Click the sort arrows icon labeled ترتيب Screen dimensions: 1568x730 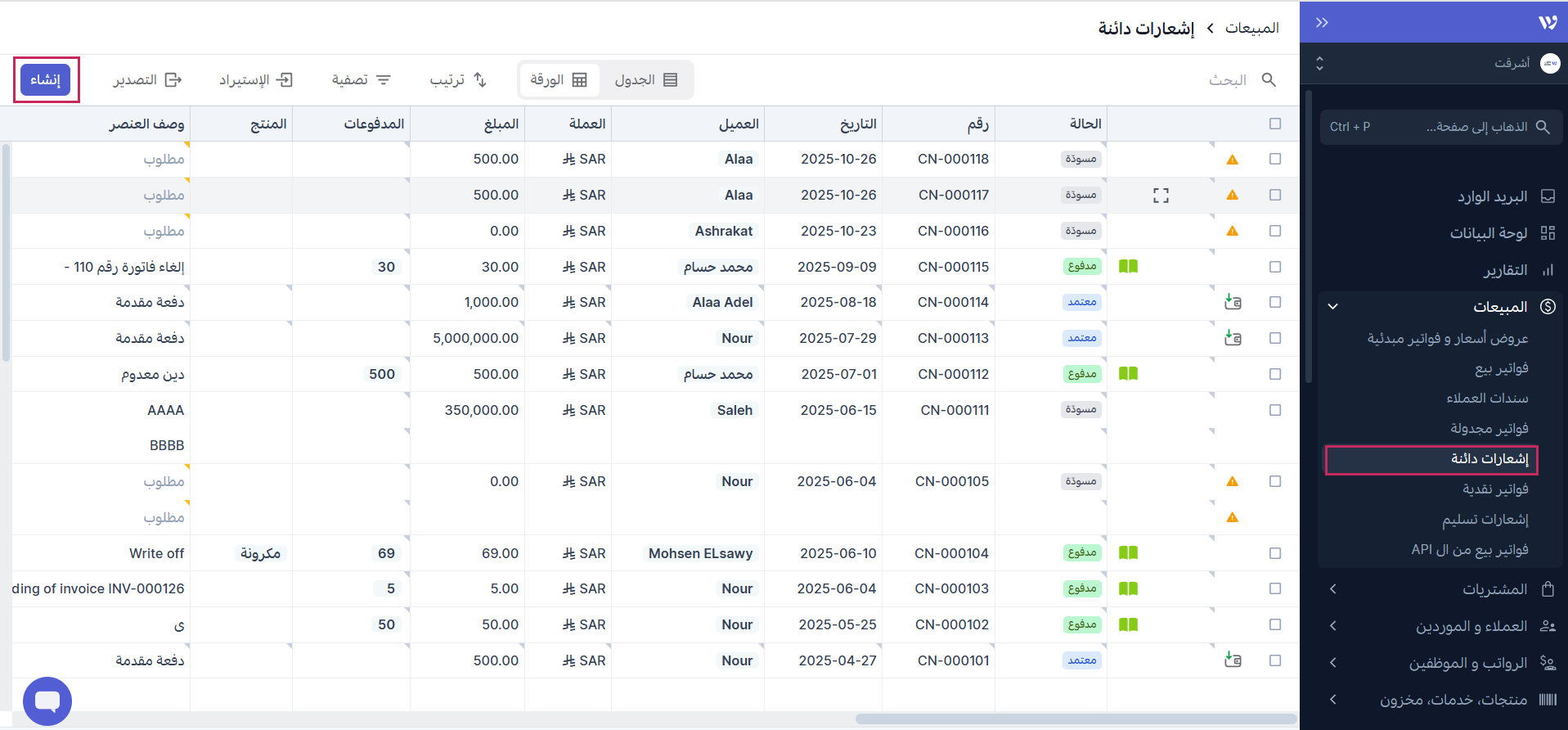pyautogui.click(x=480, y=80)
